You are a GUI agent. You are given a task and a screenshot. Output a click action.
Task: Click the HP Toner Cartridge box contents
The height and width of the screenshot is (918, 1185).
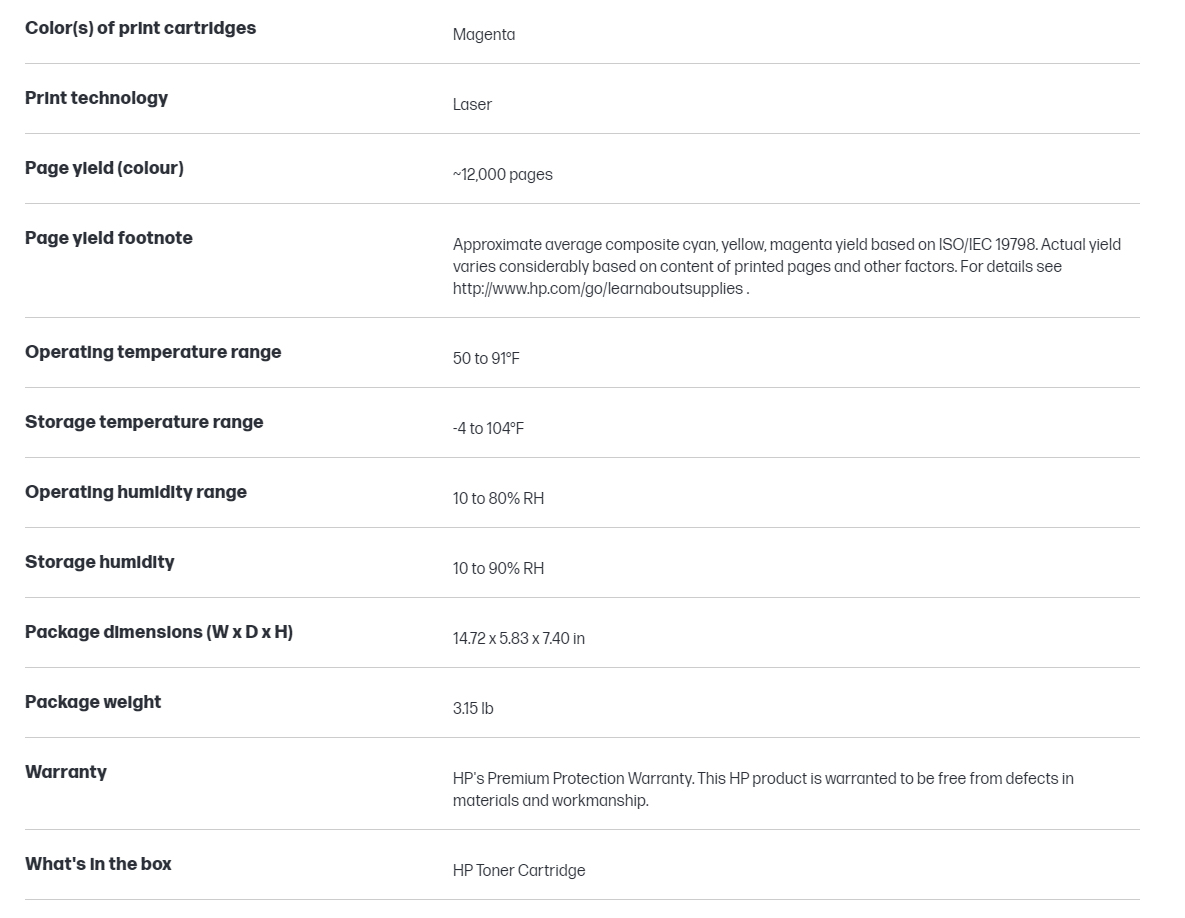[519, 870]
